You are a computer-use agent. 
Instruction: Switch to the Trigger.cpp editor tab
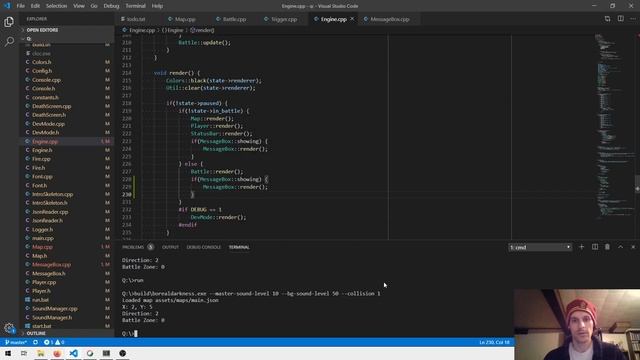coord(283,19)
